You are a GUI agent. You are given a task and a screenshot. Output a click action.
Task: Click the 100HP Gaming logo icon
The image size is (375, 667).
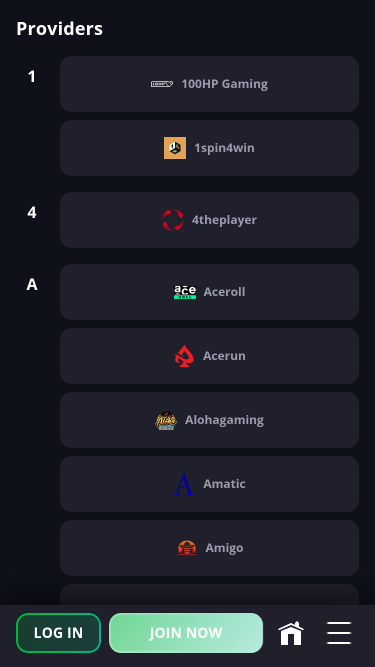(162, 84)
